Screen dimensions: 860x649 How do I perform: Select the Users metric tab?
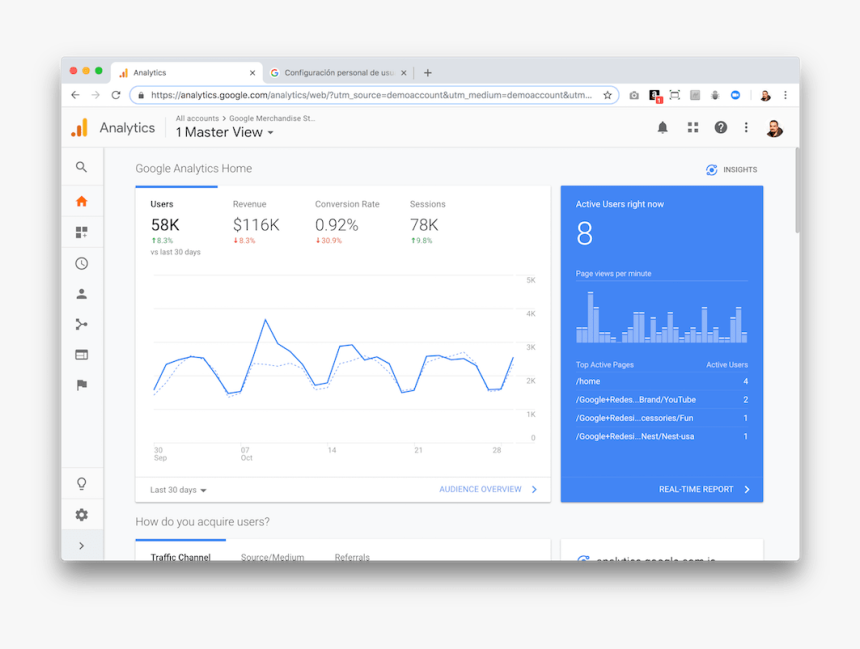176,227
